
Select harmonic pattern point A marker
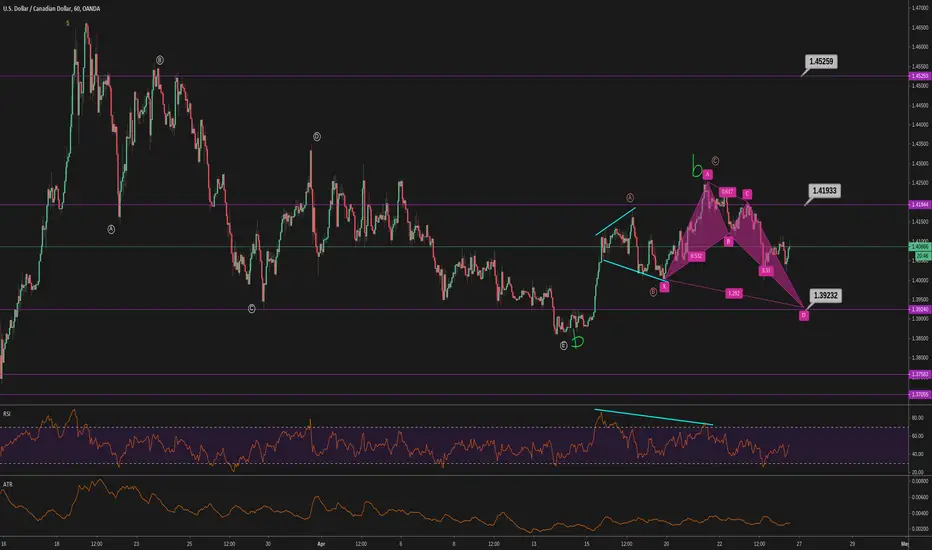[x=707, y=174]
